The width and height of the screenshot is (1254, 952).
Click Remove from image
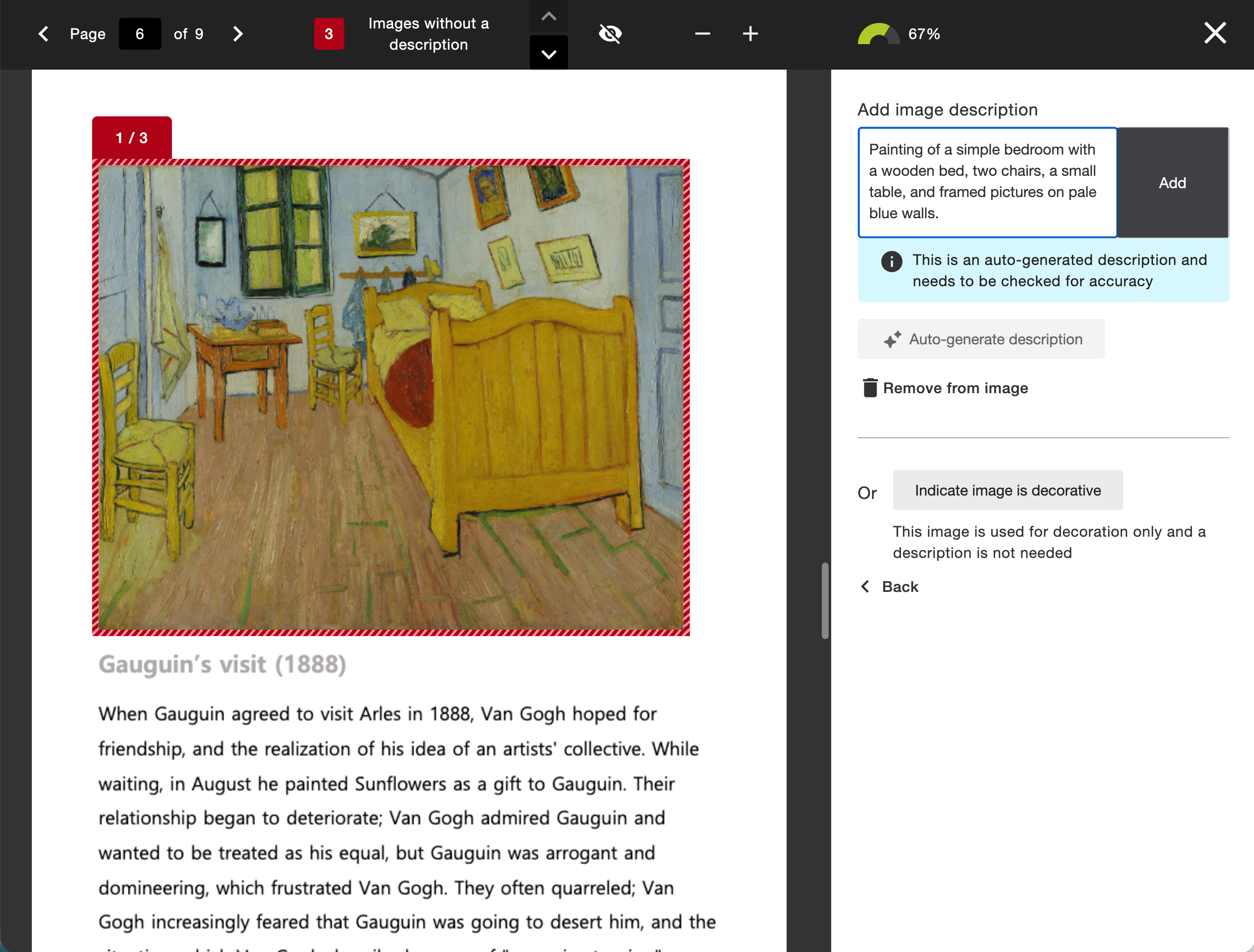[x=945, y=388]
